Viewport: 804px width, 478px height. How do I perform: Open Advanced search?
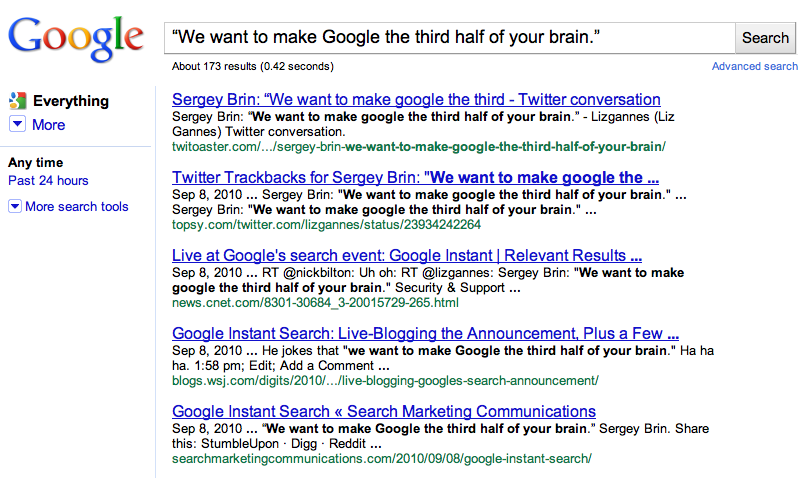[x=754, y=67]
